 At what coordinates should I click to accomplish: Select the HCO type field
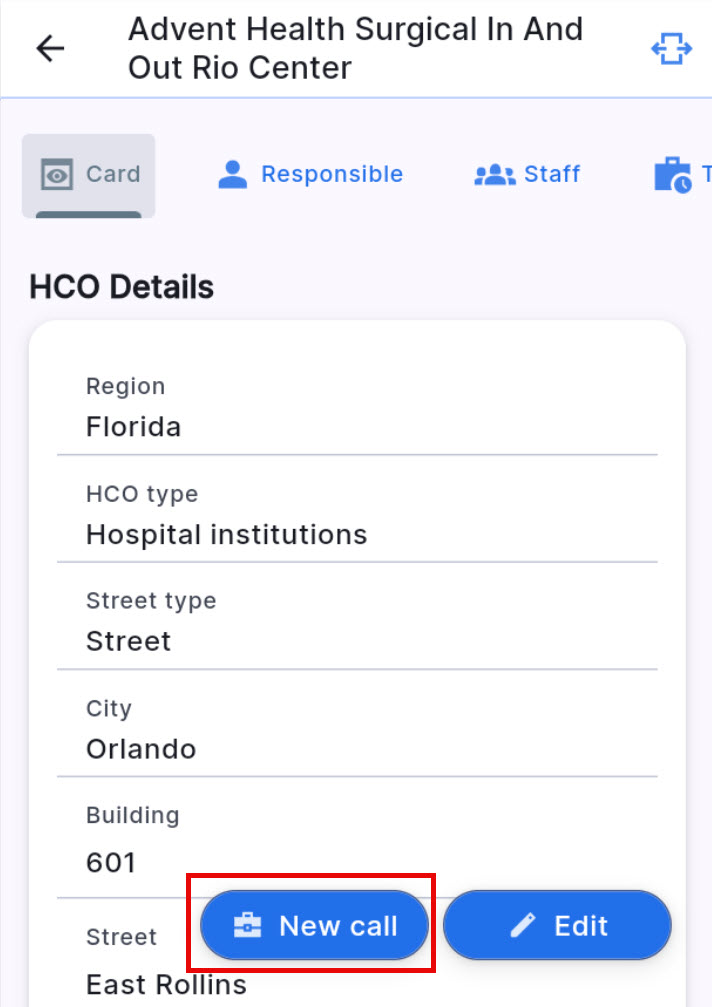pos(356,516)
